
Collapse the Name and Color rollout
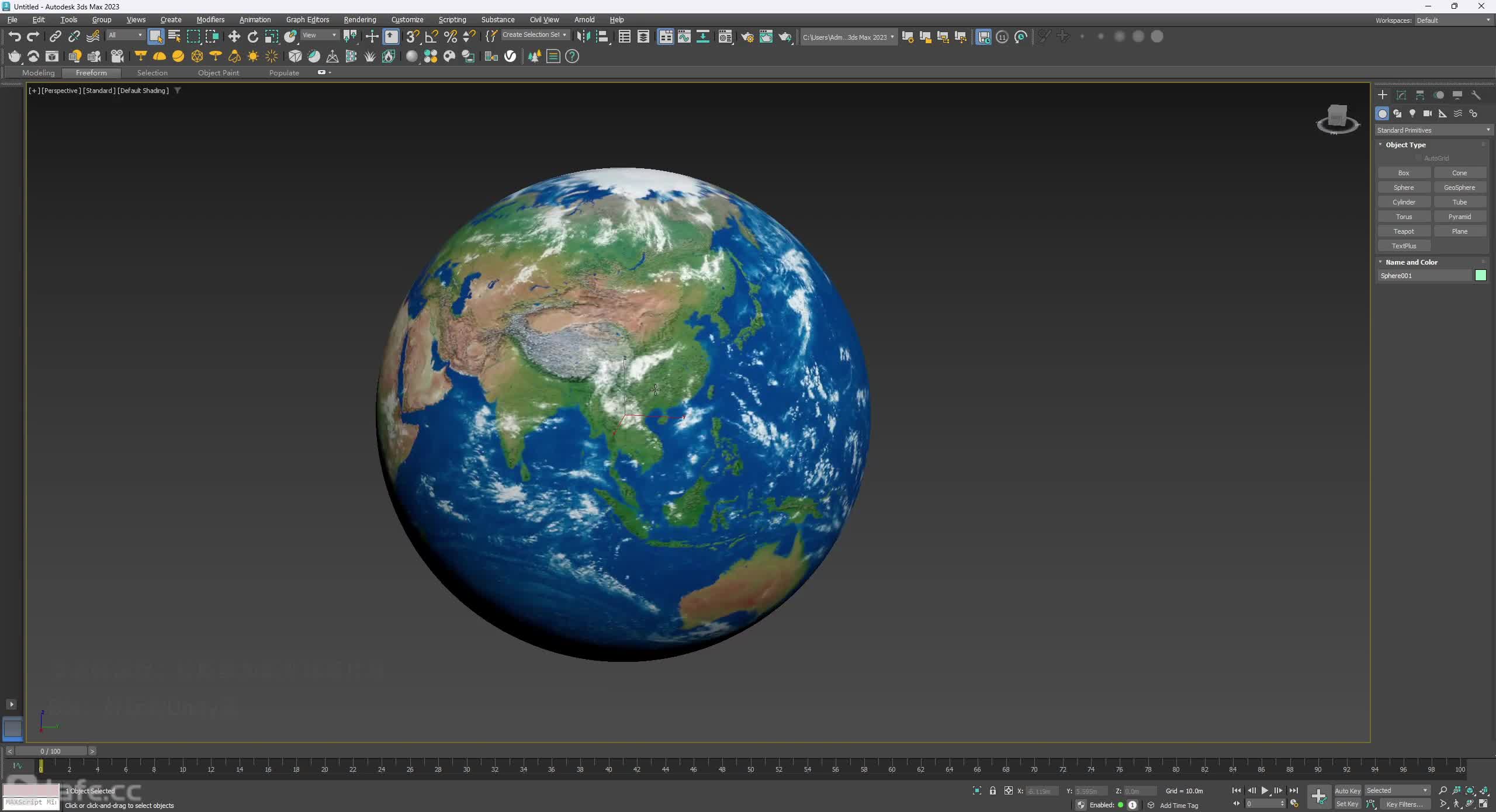pyautogui.click(x=1411, y=262)
